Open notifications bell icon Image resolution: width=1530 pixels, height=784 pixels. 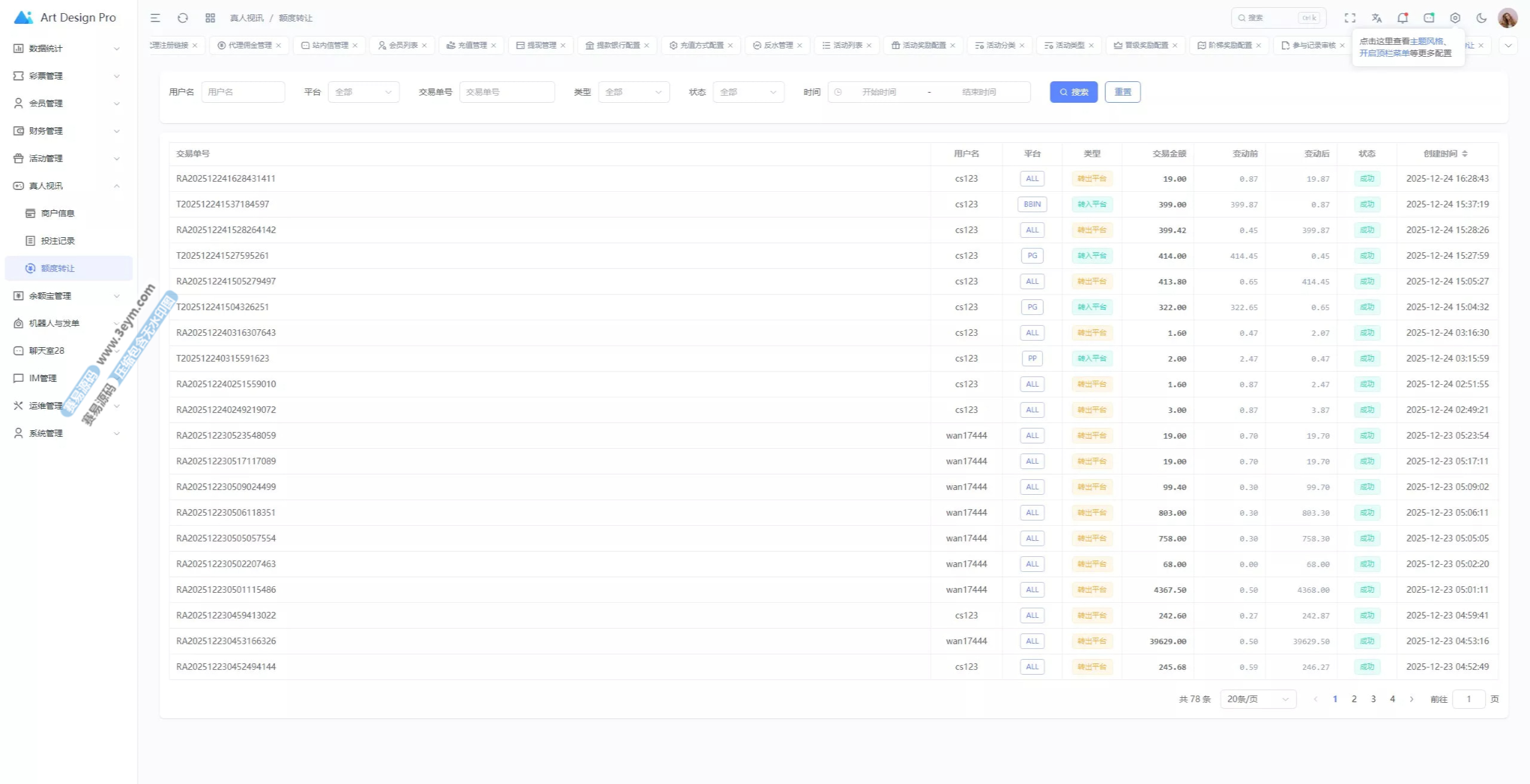(1402, 18)
